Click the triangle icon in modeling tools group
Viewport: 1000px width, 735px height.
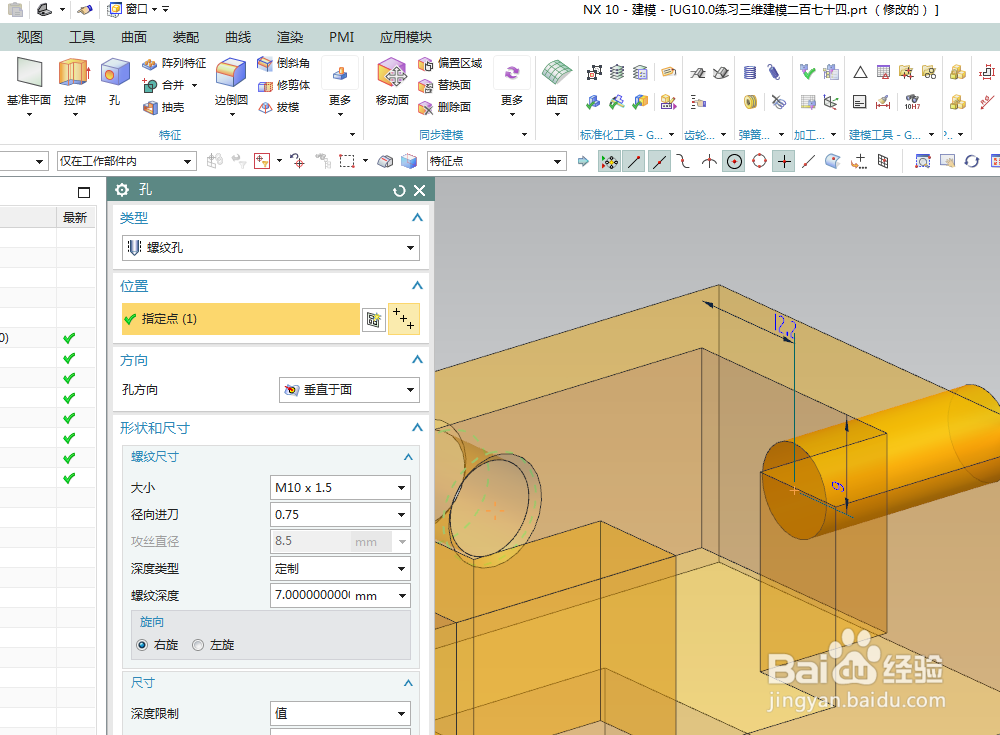point(860,72)
